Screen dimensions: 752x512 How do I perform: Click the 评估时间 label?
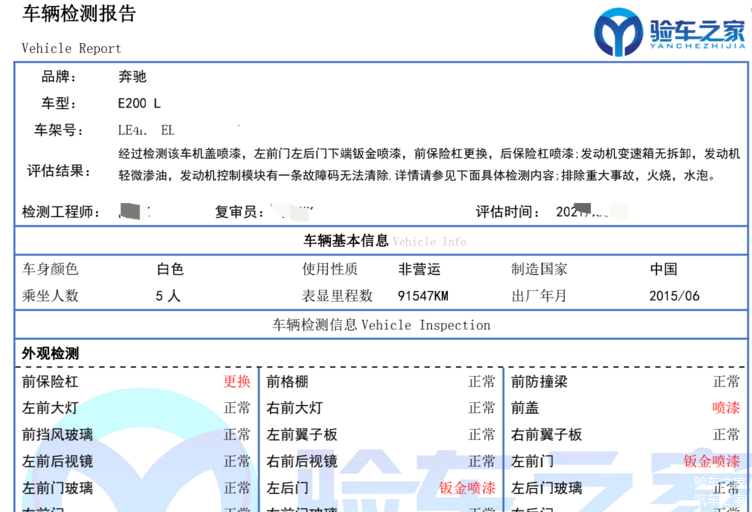pos(508,212)
